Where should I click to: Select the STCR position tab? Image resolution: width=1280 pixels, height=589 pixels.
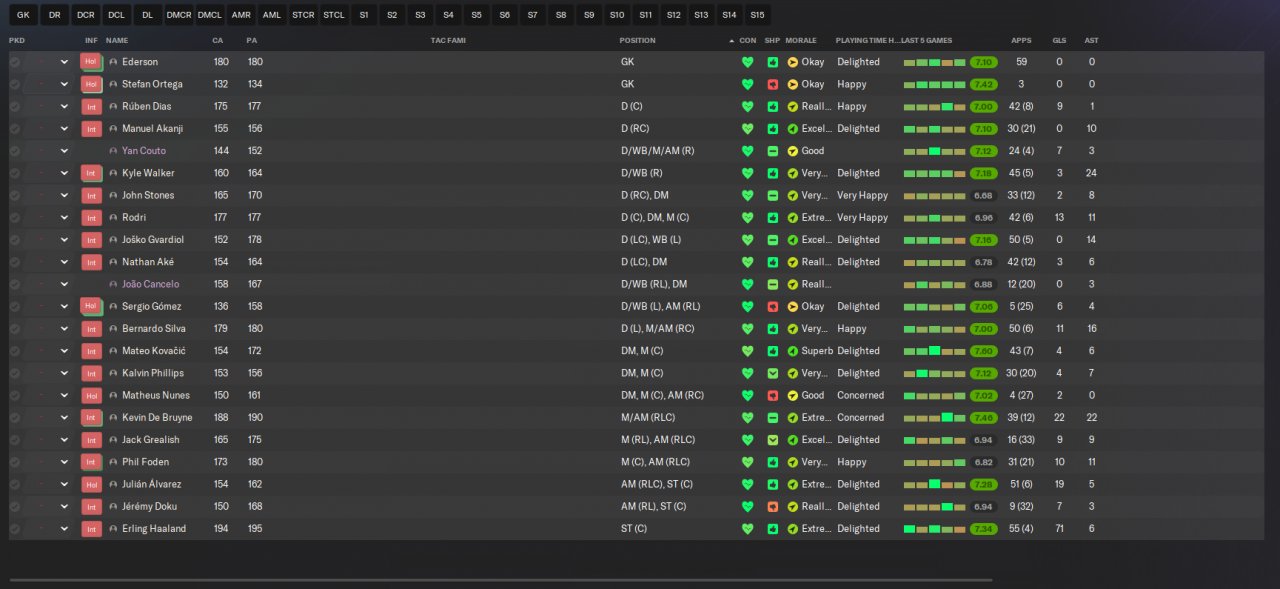tap(303, 15)
